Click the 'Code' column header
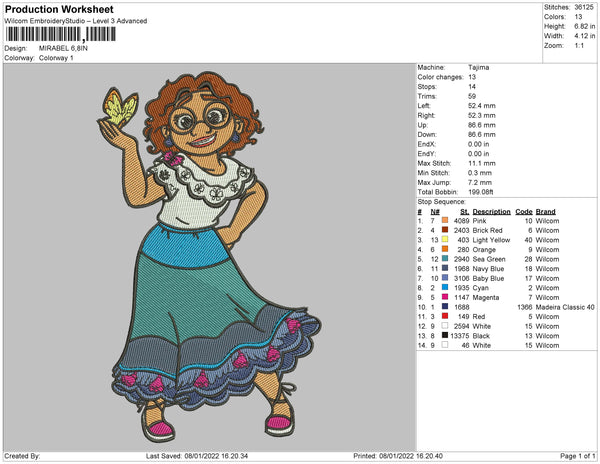 (524, 212)
